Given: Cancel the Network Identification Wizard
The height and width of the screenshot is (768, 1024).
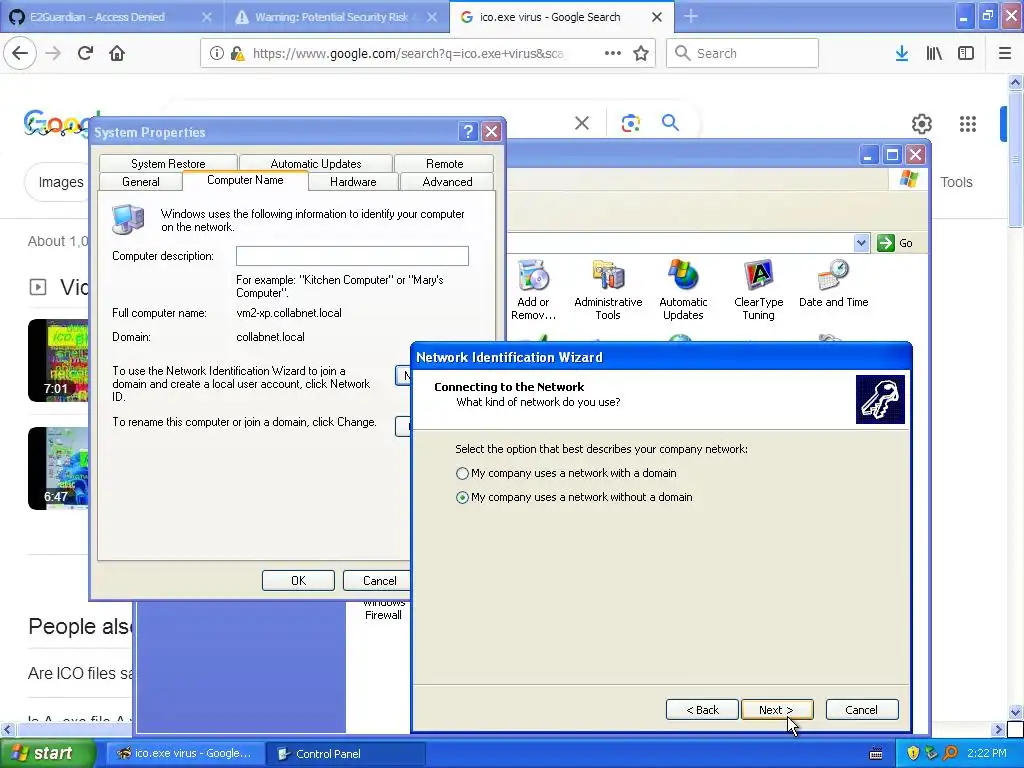Looking at the screenshot, I should coord(861,710).
